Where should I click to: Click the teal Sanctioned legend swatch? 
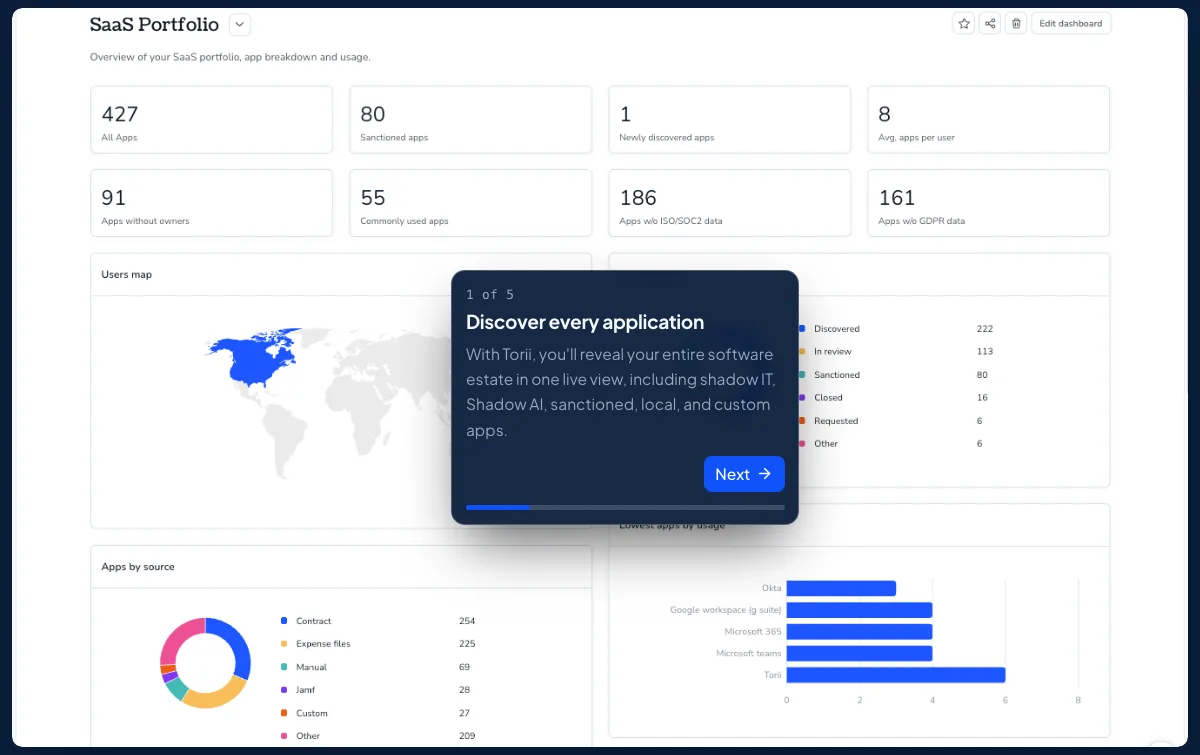coord(802,375)
